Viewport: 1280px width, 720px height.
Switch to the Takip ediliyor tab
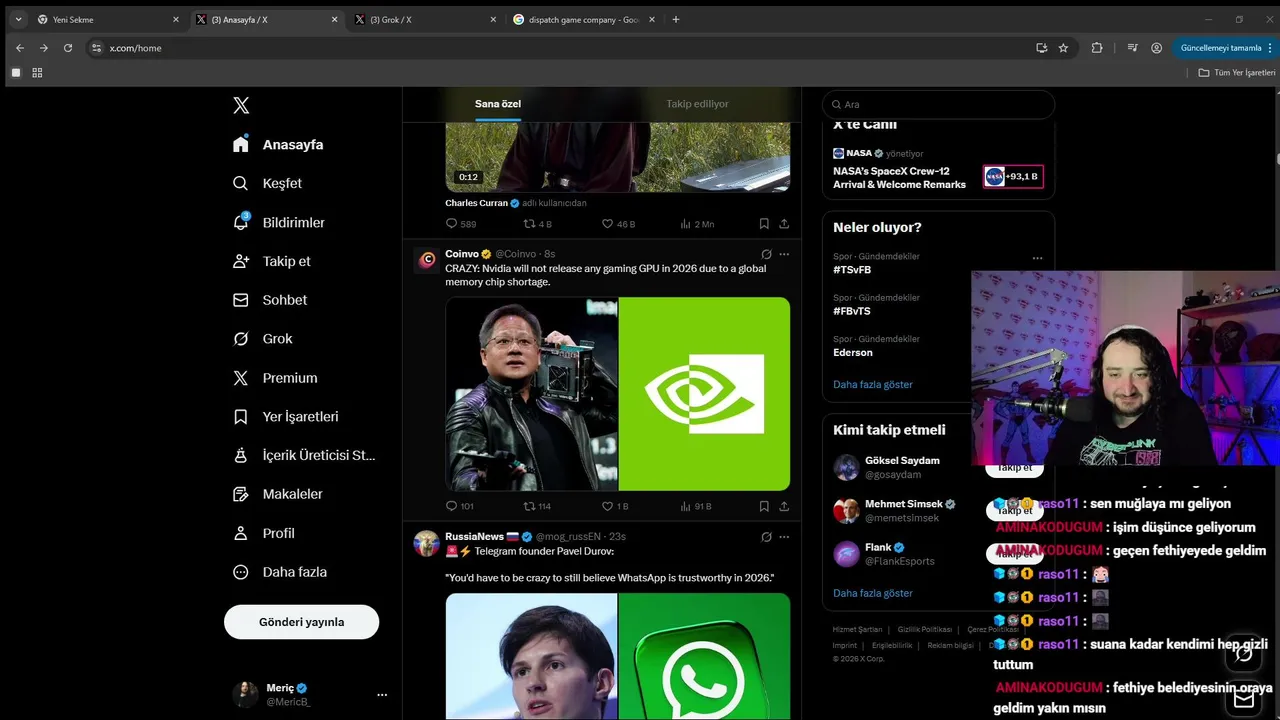tap(697, 104)
